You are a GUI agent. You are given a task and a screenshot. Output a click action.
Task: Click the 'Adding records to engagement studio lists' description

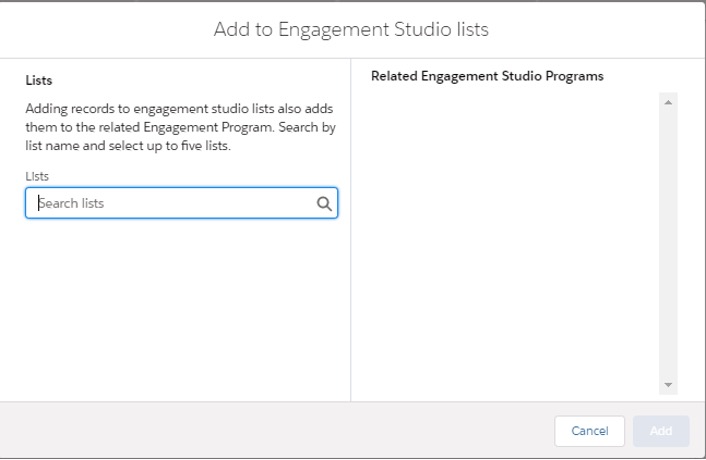pyautogui.click(x=181, y=127)
